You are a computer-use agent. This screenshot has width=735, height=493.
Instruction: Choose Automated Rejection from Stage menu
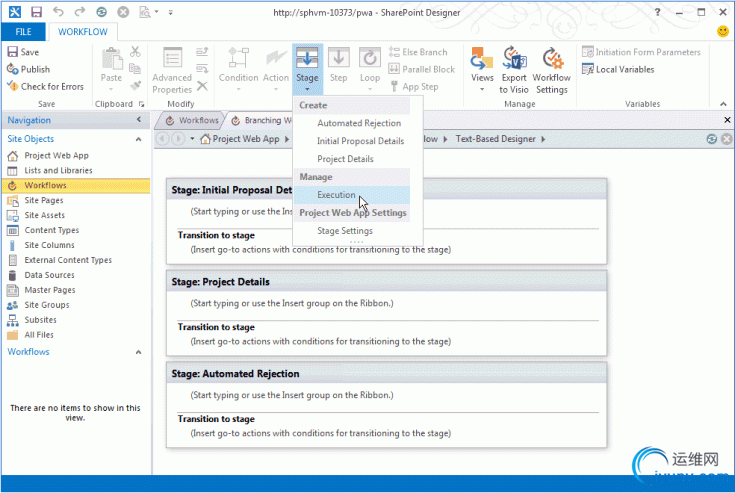point(359,123)
